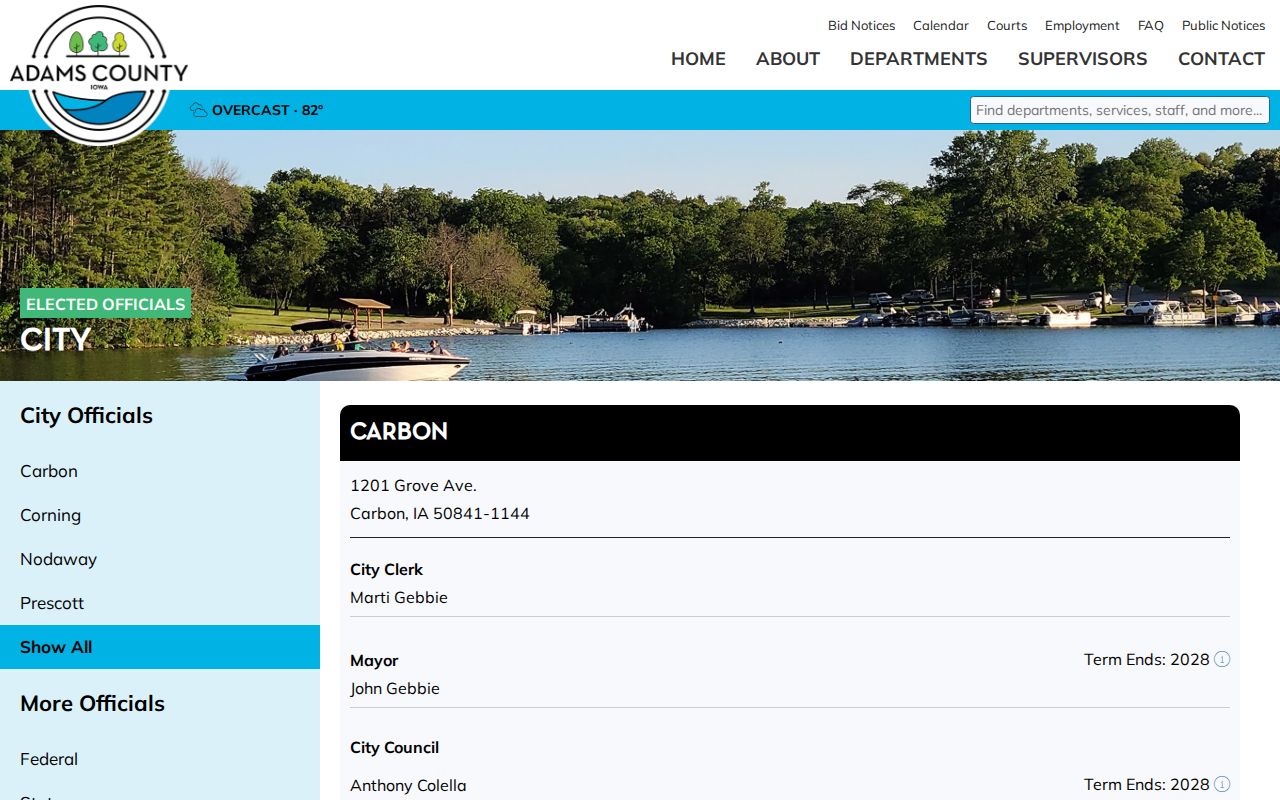Click 'Carbon, IA 50841-1144' text
The image size is (1280, 800).
440,514
